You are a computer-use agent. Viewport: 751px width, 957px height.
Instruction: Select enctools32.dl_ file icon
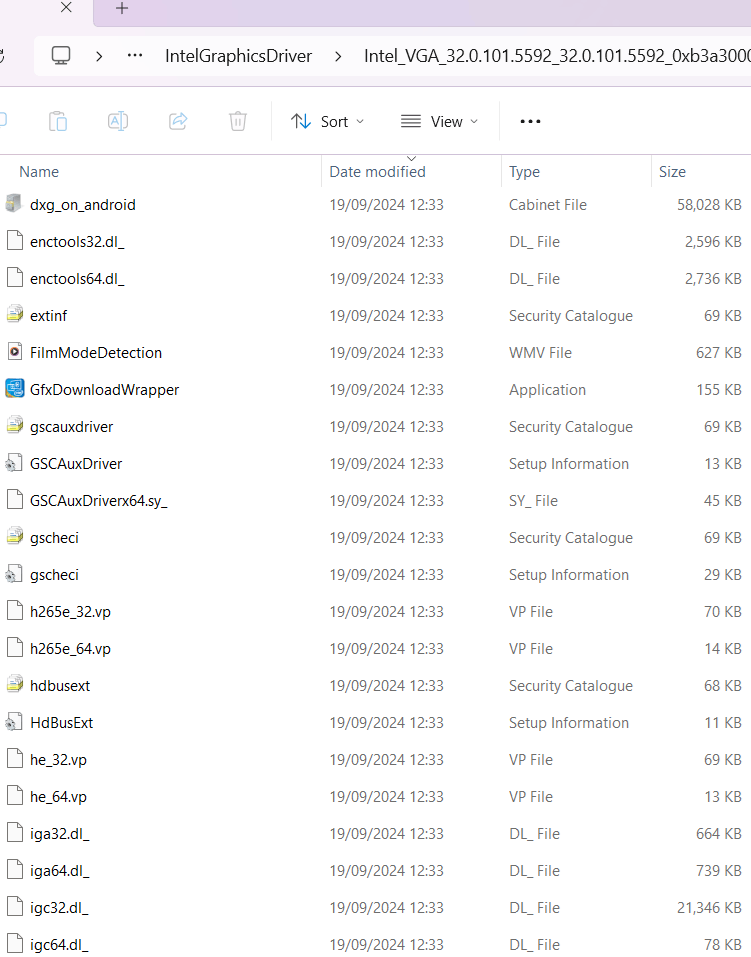click(x=15, y=242)
